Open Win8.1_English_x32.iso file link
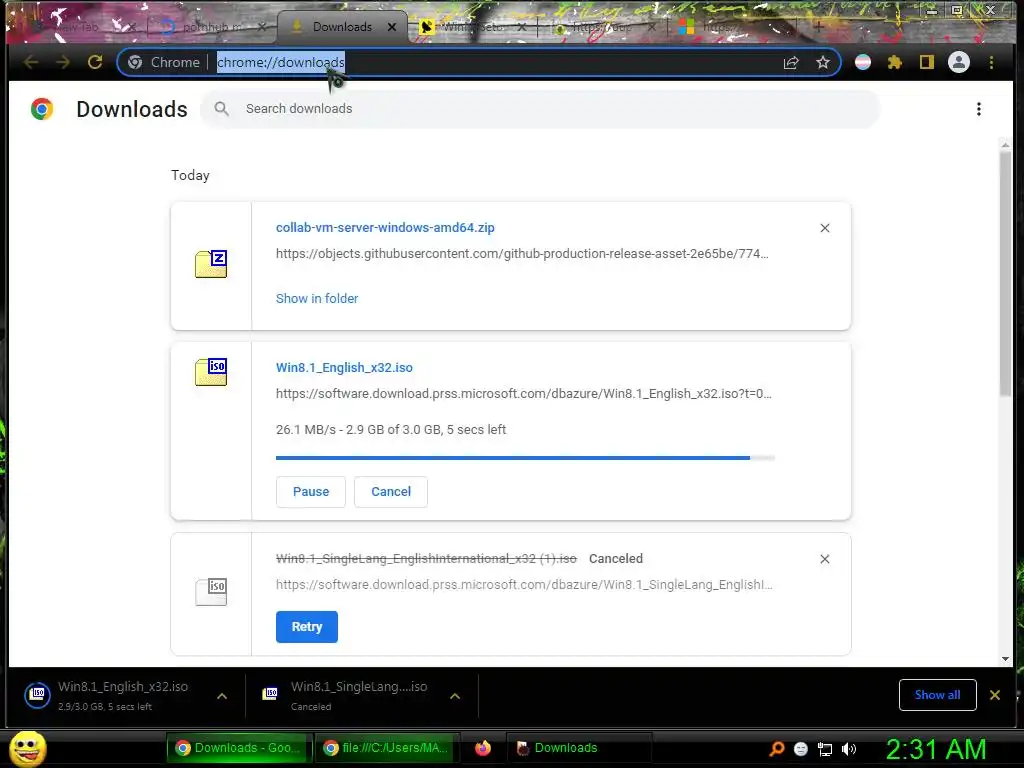The height and width of the screenshot is (768, 1024). pyautogui.click(x=344, y=368)
